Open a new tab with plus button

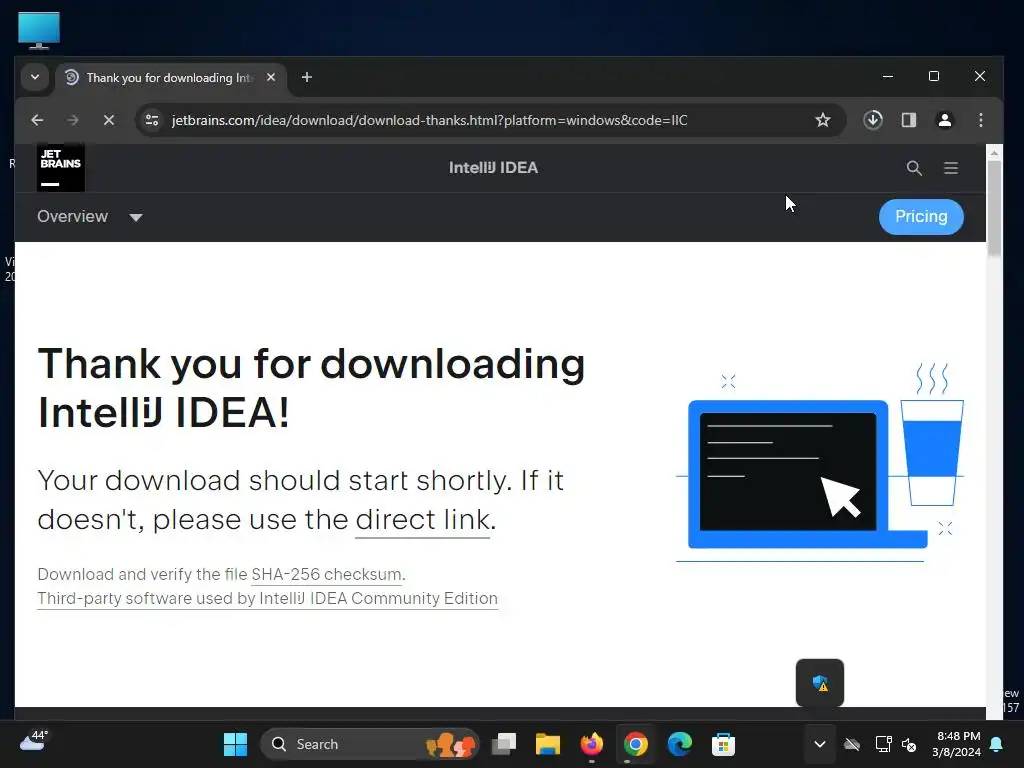[x=306, y=78]
